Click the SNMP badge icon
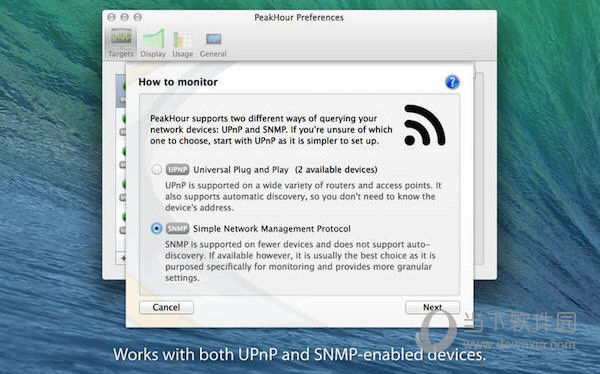Screen dimensions: 600x374 (x=178, y=229)
